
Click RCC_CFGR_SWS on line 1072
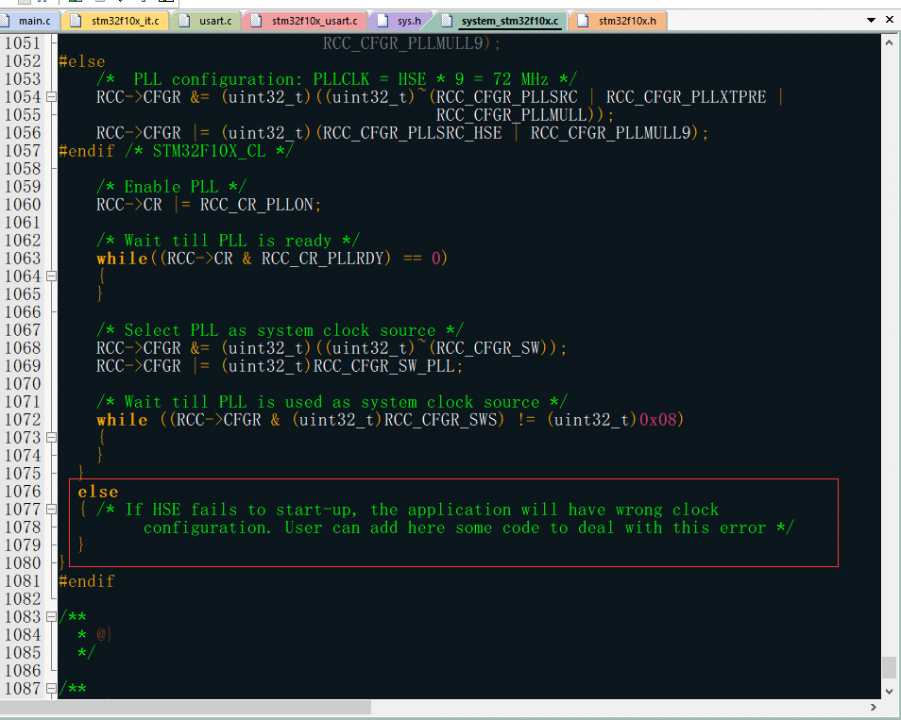tap(441, 420)
